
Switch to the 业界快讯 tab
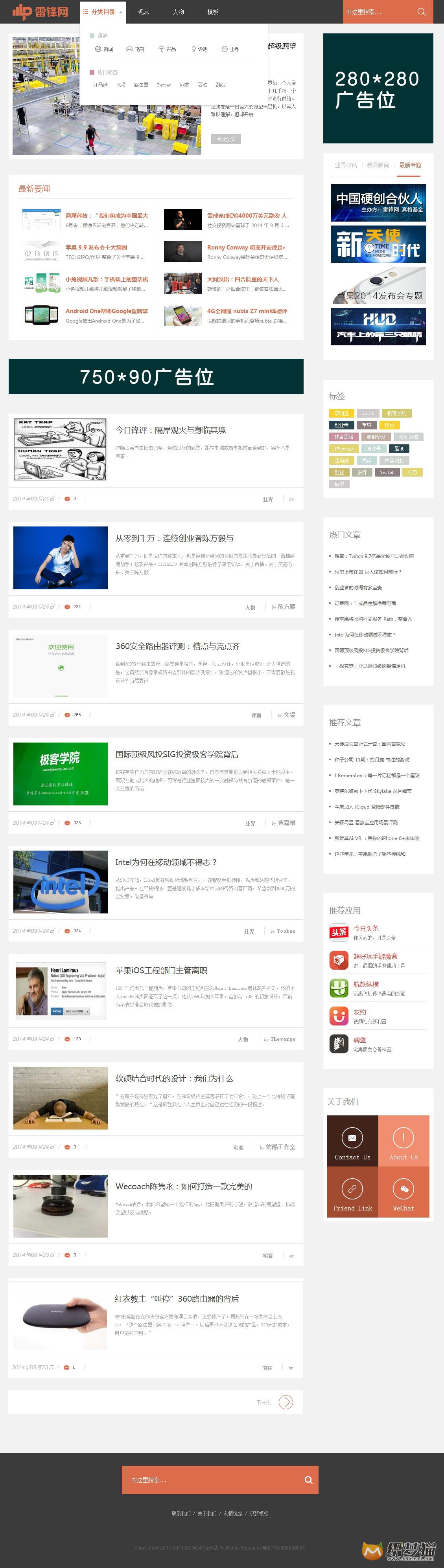tap(345, 165)
